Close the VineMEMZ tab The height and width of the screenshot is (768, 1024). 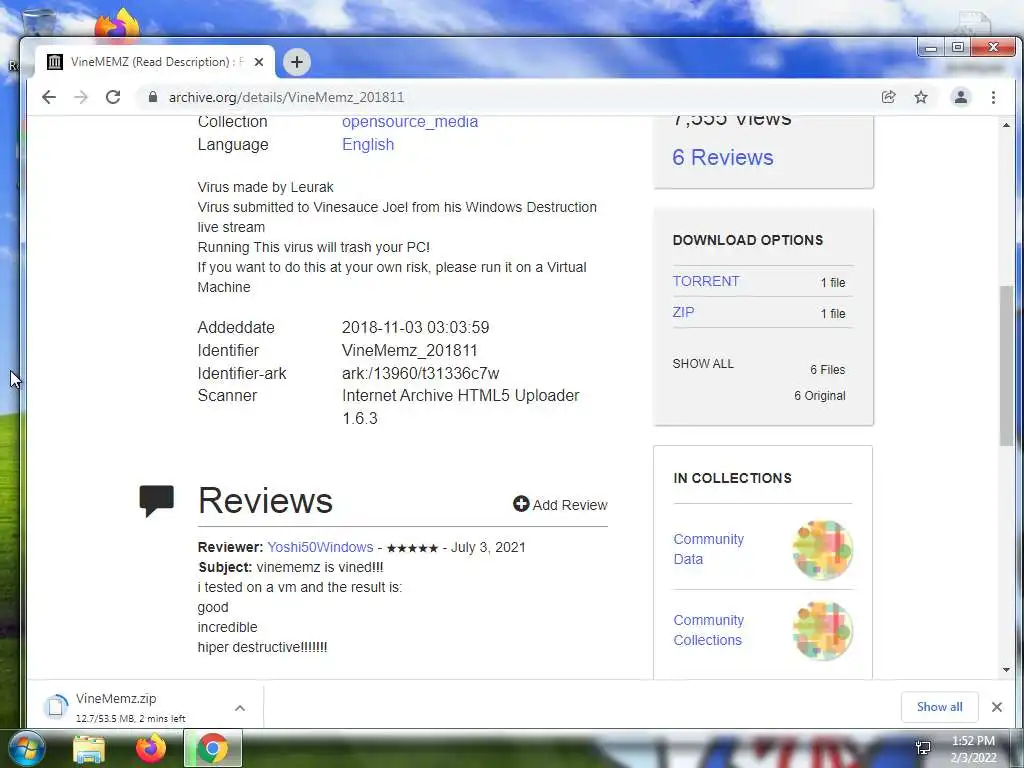259,62
